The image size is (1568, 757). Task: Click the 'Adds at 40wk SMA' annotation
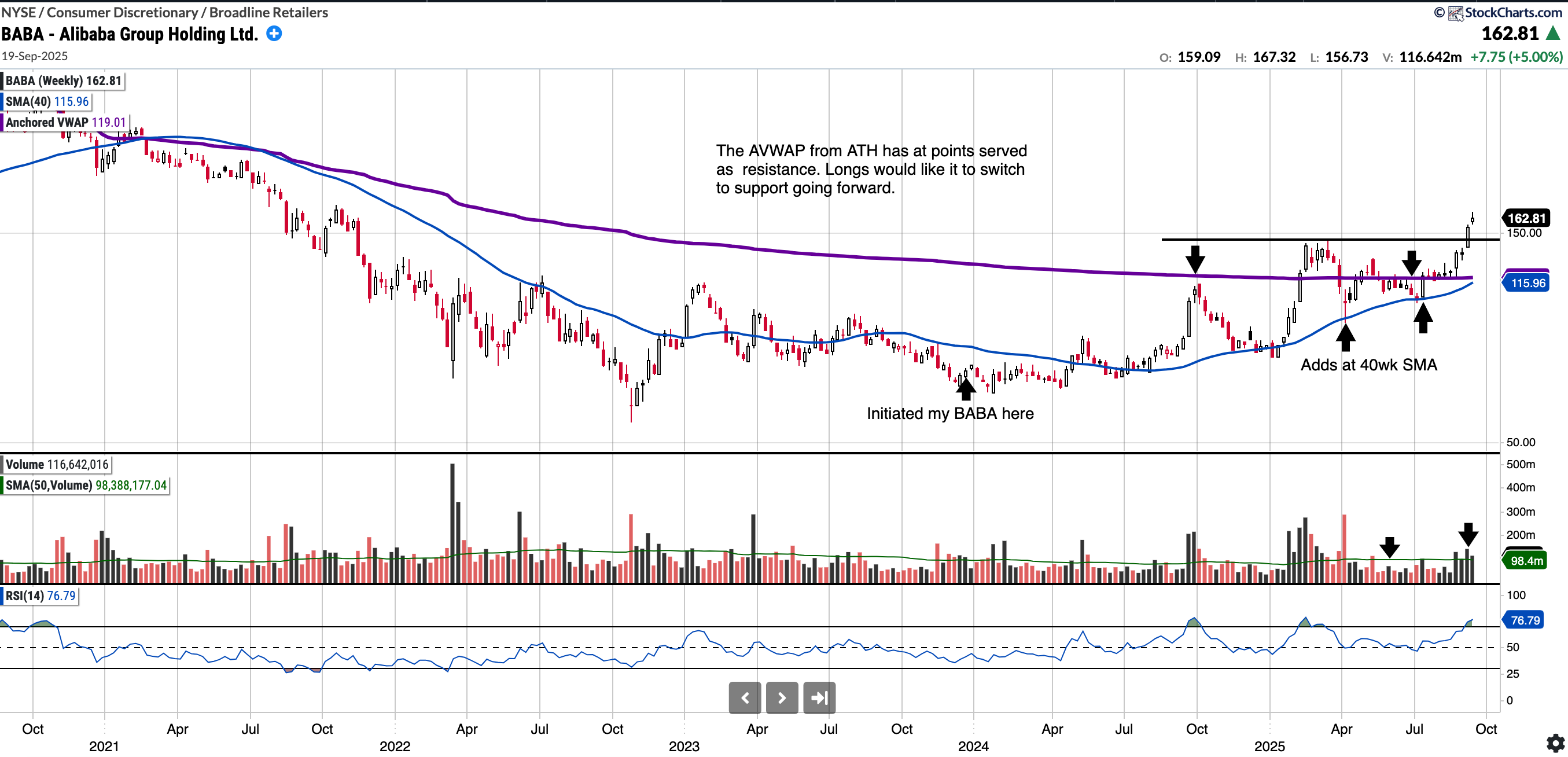pyautogui.click(x=1368, y=365)
